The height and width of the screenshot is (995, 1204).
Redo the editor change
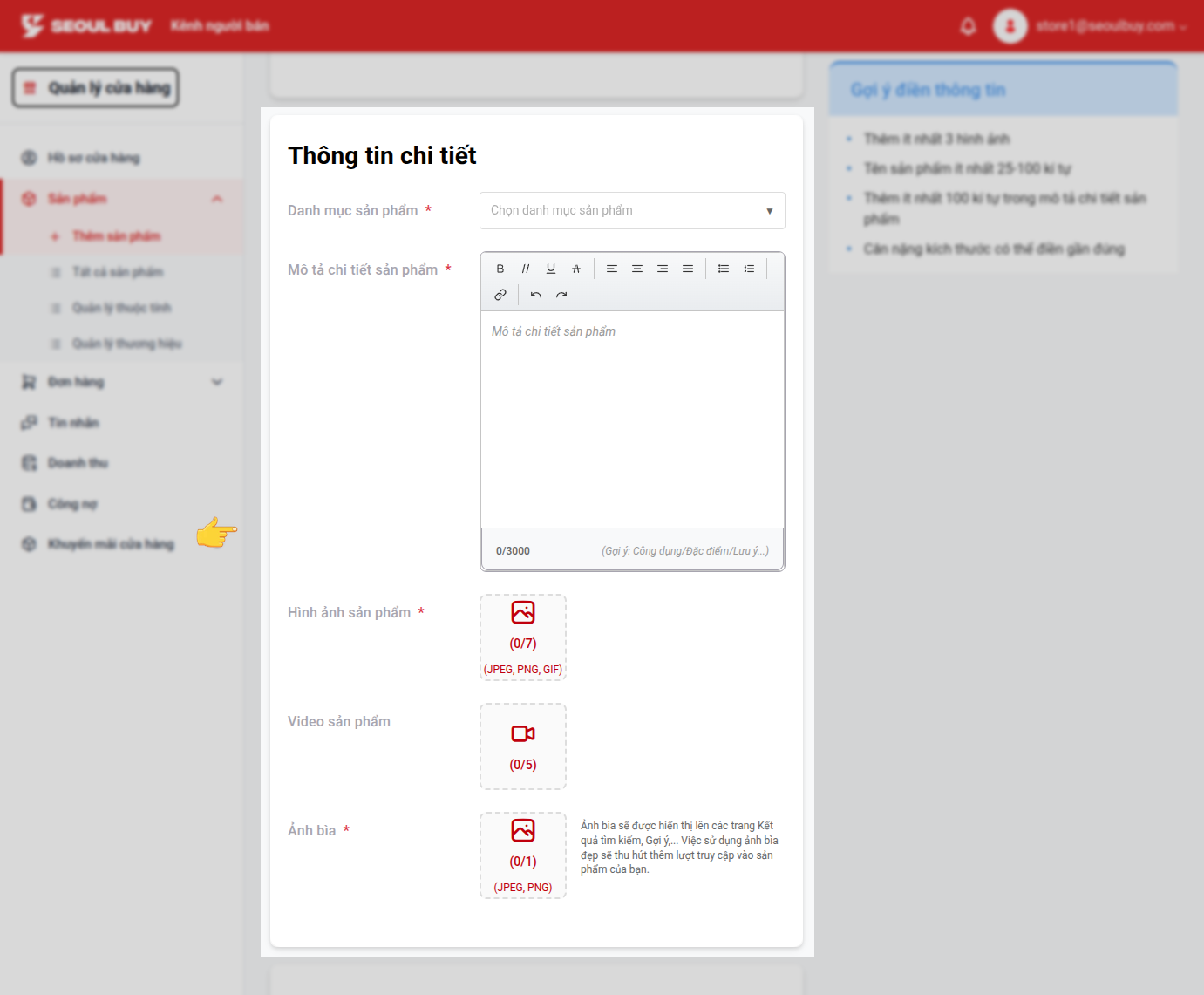coord(561,295)
